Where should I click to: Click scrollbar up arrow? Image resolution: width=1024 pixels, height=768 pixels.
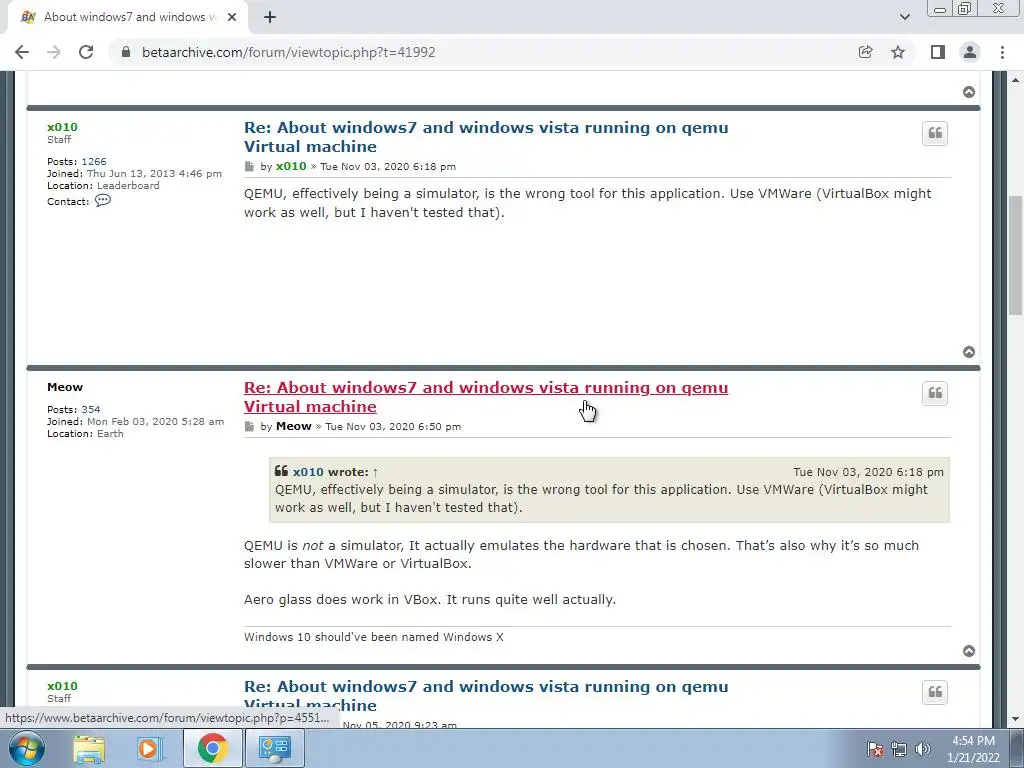click(1015, 80)
